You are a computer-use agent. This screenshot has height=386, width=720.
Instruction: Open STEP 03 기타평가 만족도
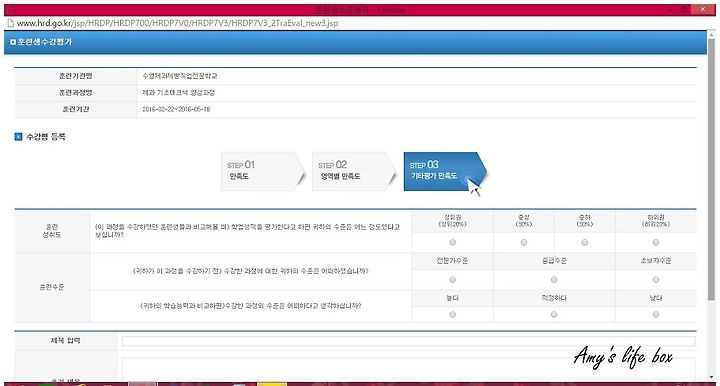(x=445, y=171)
